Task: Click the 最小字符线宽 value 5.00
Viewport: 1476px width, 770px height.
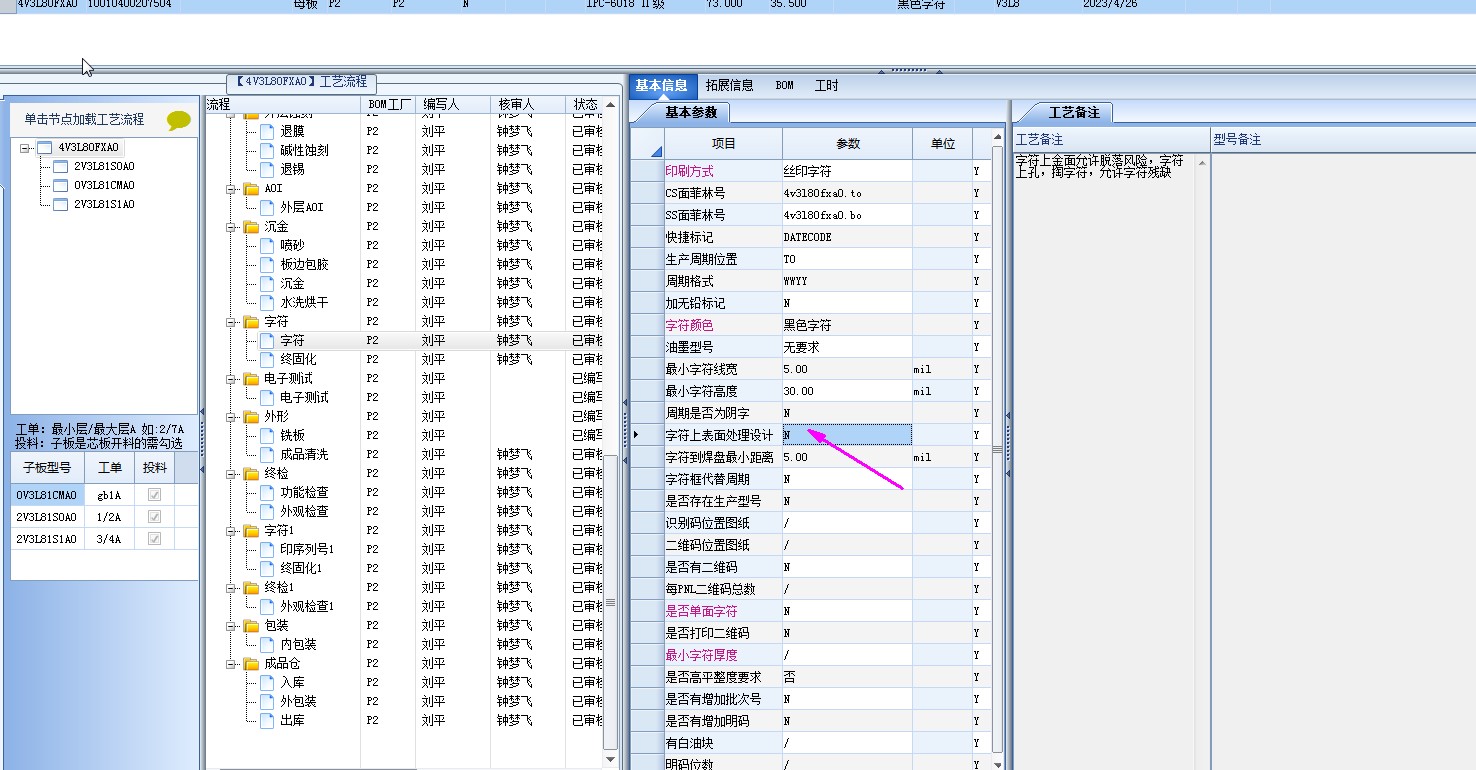Action: (847, 369)
